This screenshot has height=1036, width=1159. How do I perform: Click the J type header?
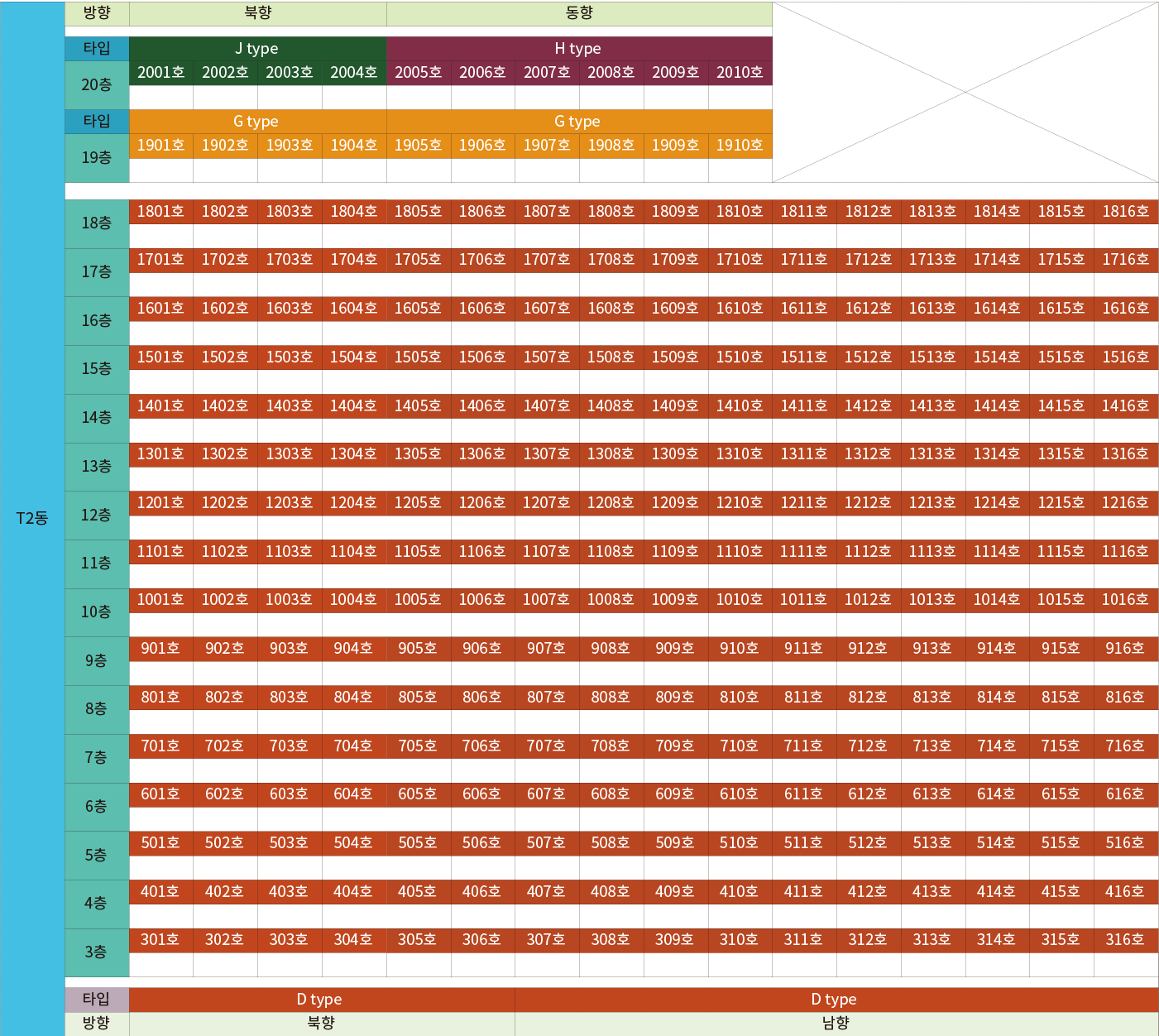[257, 49]
